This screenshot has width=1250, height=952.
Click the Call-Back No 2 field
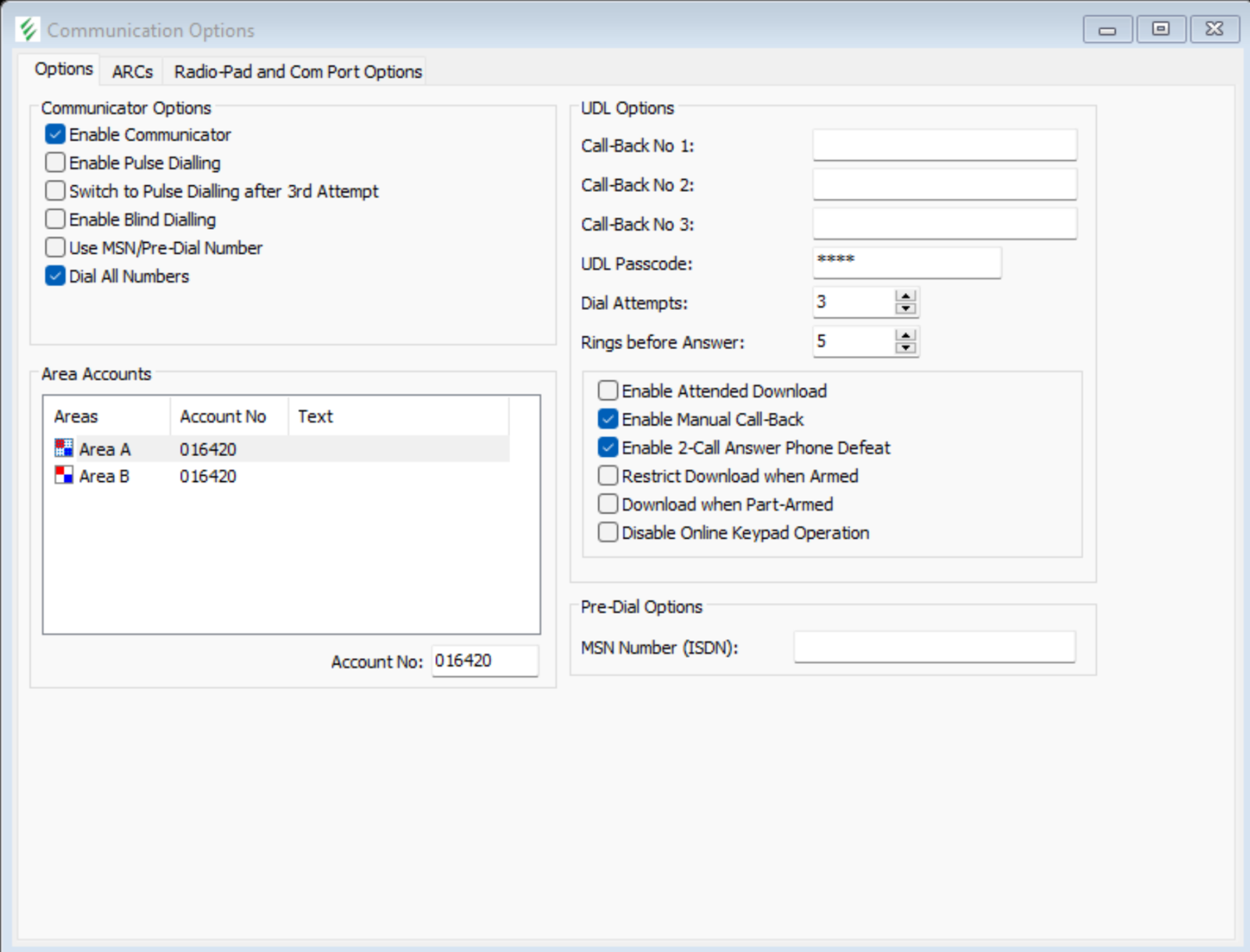945,184
